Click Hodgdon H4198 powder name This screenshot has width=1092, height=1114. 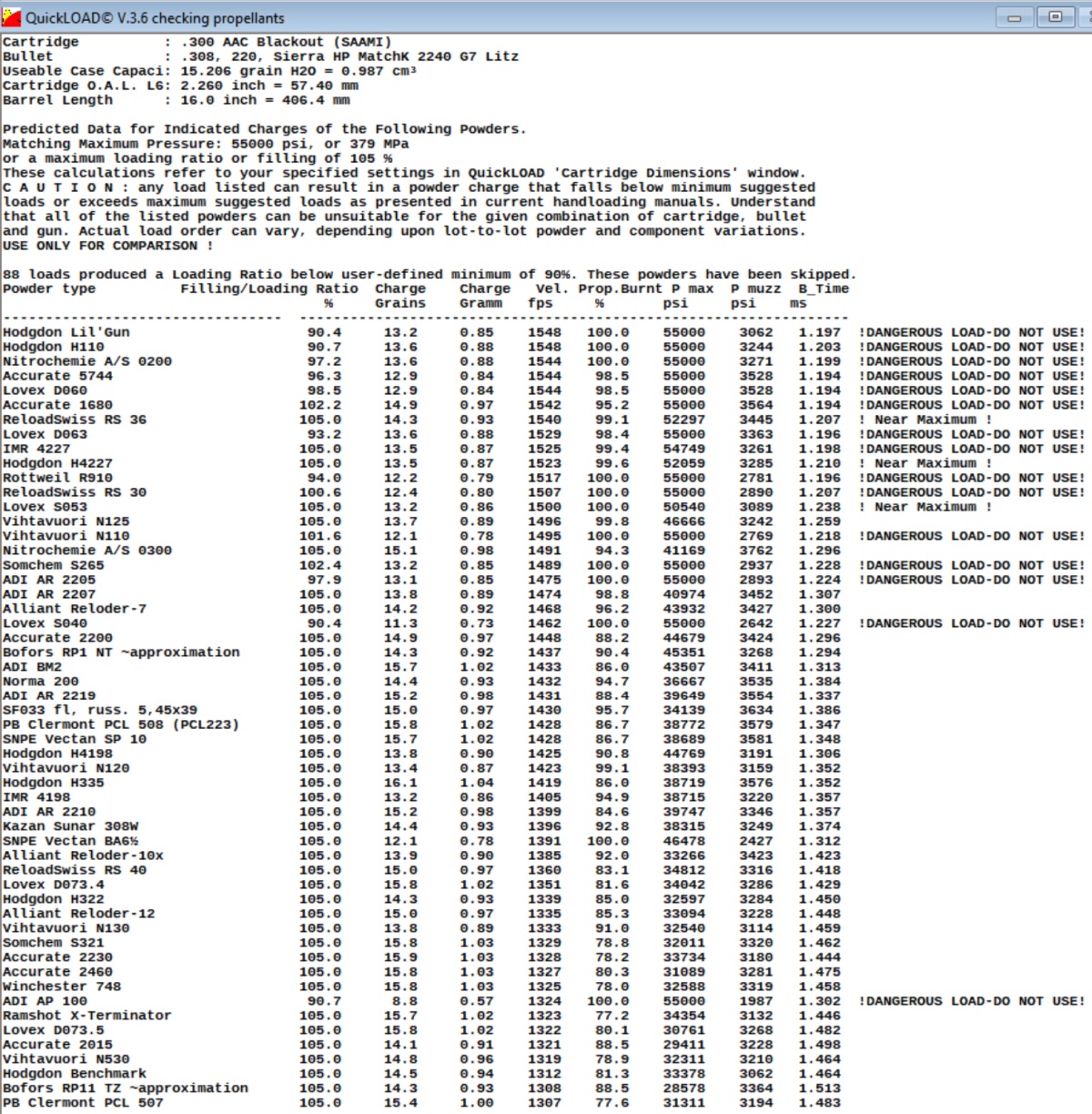pyautogui.click(x=57, y=754)
